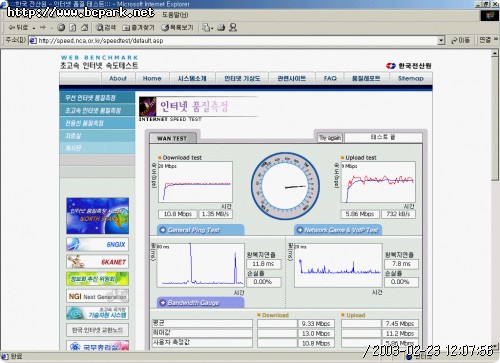Expand the General Ping Test section

(x=200, y=230)
